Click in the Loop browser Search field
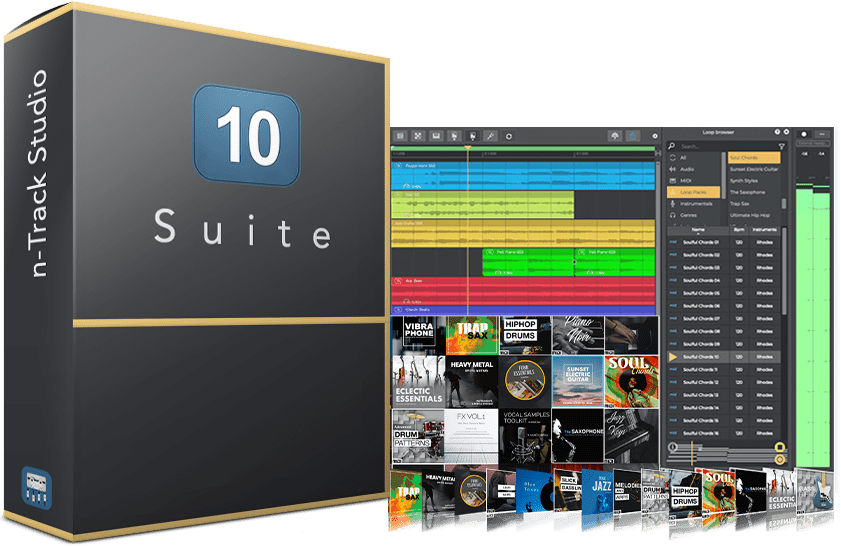Viewport: 841px width, 546px height. (x=727, y=146)
